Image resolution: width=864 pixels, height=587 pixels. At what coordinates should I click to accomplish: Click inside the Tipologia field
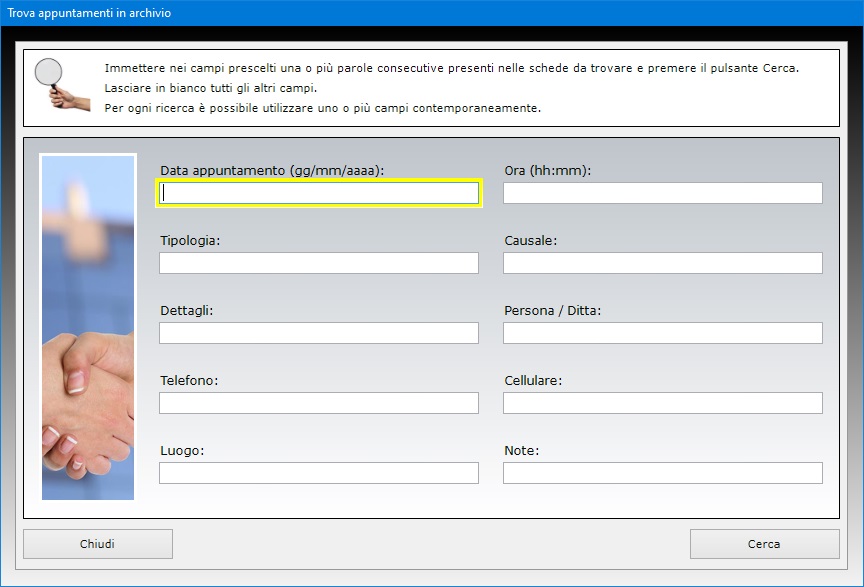pyautogui.click(x=319, y=263)
